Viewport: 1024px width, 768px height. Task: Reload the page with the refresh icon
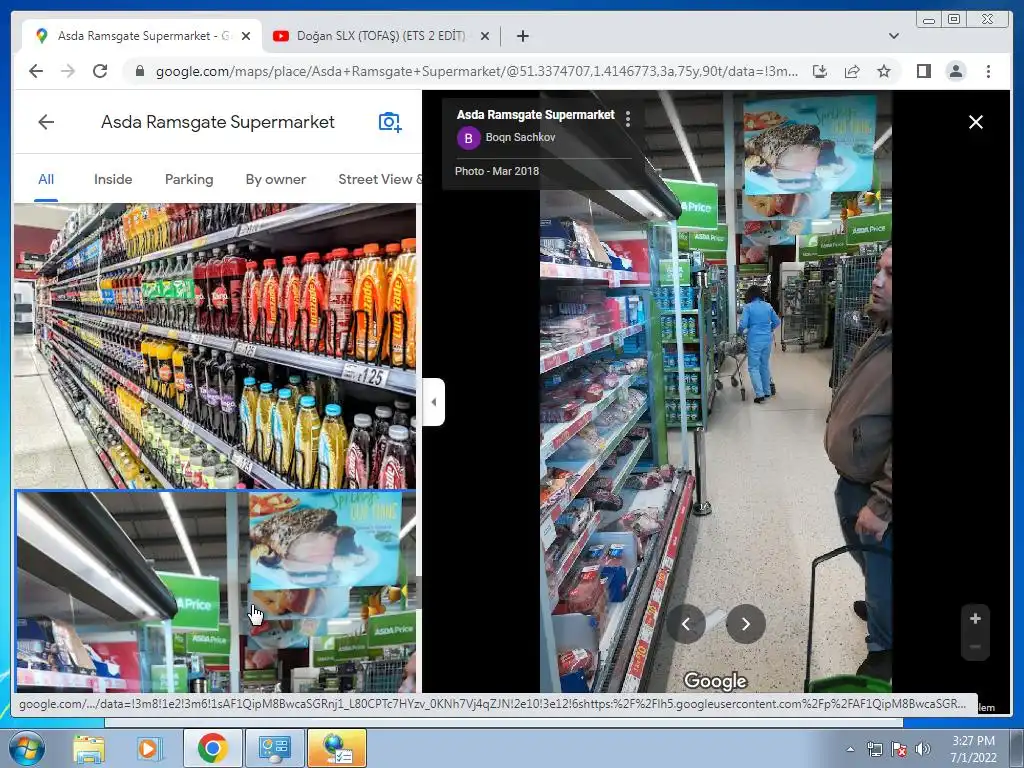tap(100, 71)
